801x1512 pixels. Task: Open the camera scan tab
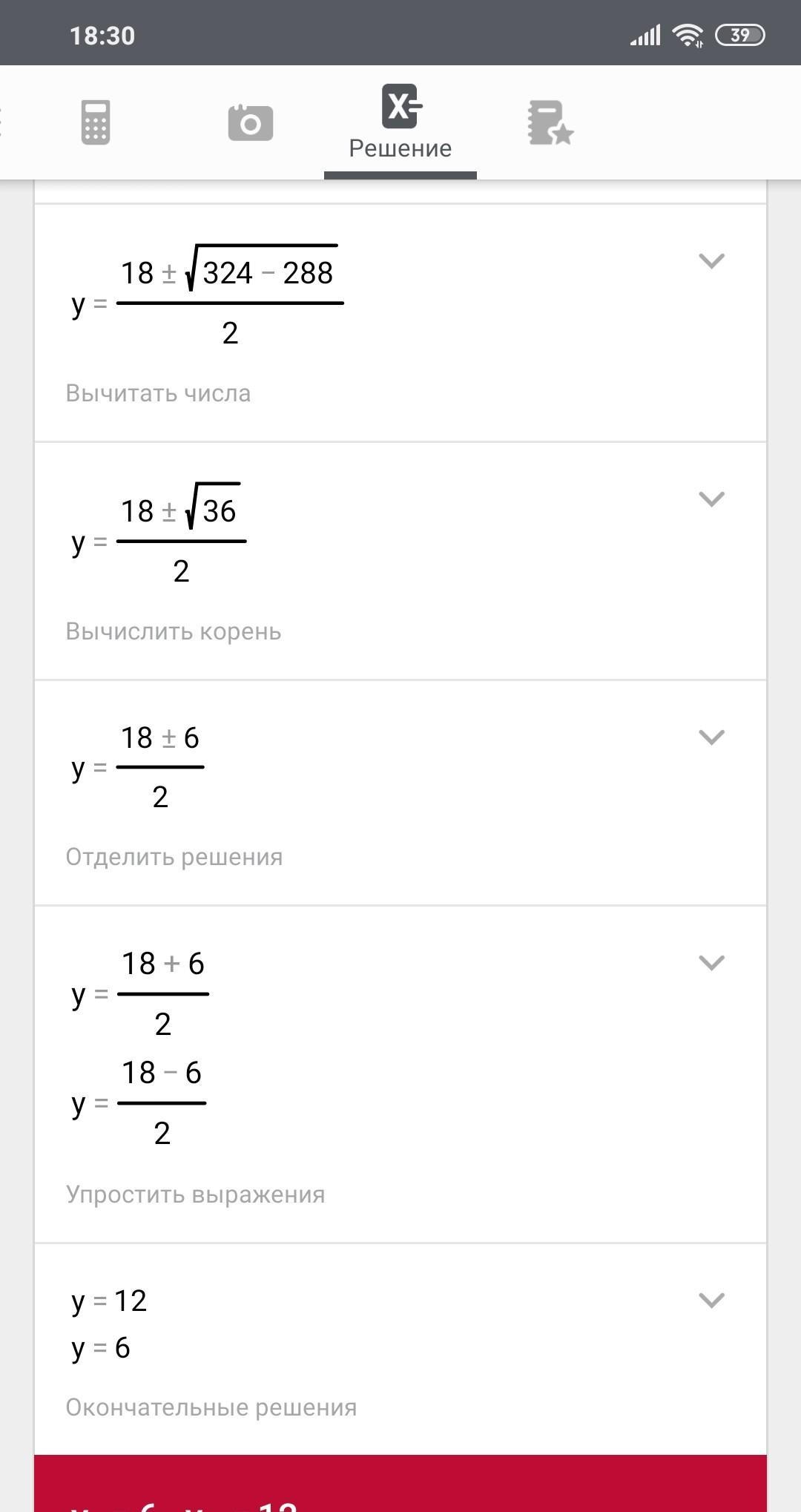[x=251, y=122]
